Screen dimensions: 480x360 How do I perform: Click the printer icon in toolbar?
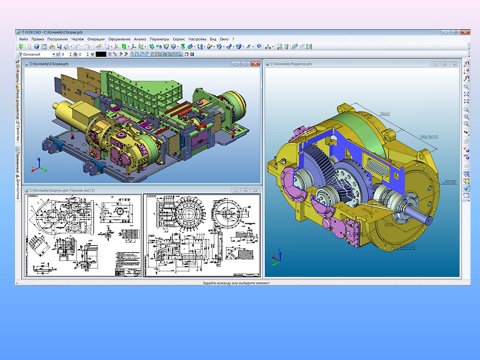tap(66, 47)
